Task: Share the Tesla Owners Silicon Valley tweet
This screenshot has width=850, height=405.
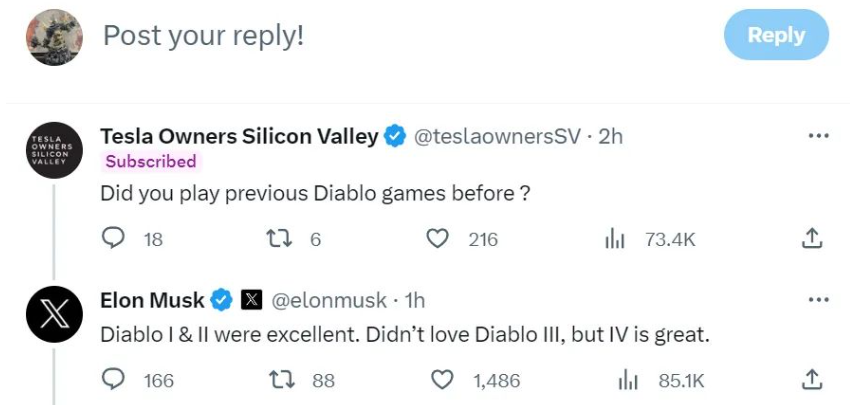Action: 812,239
